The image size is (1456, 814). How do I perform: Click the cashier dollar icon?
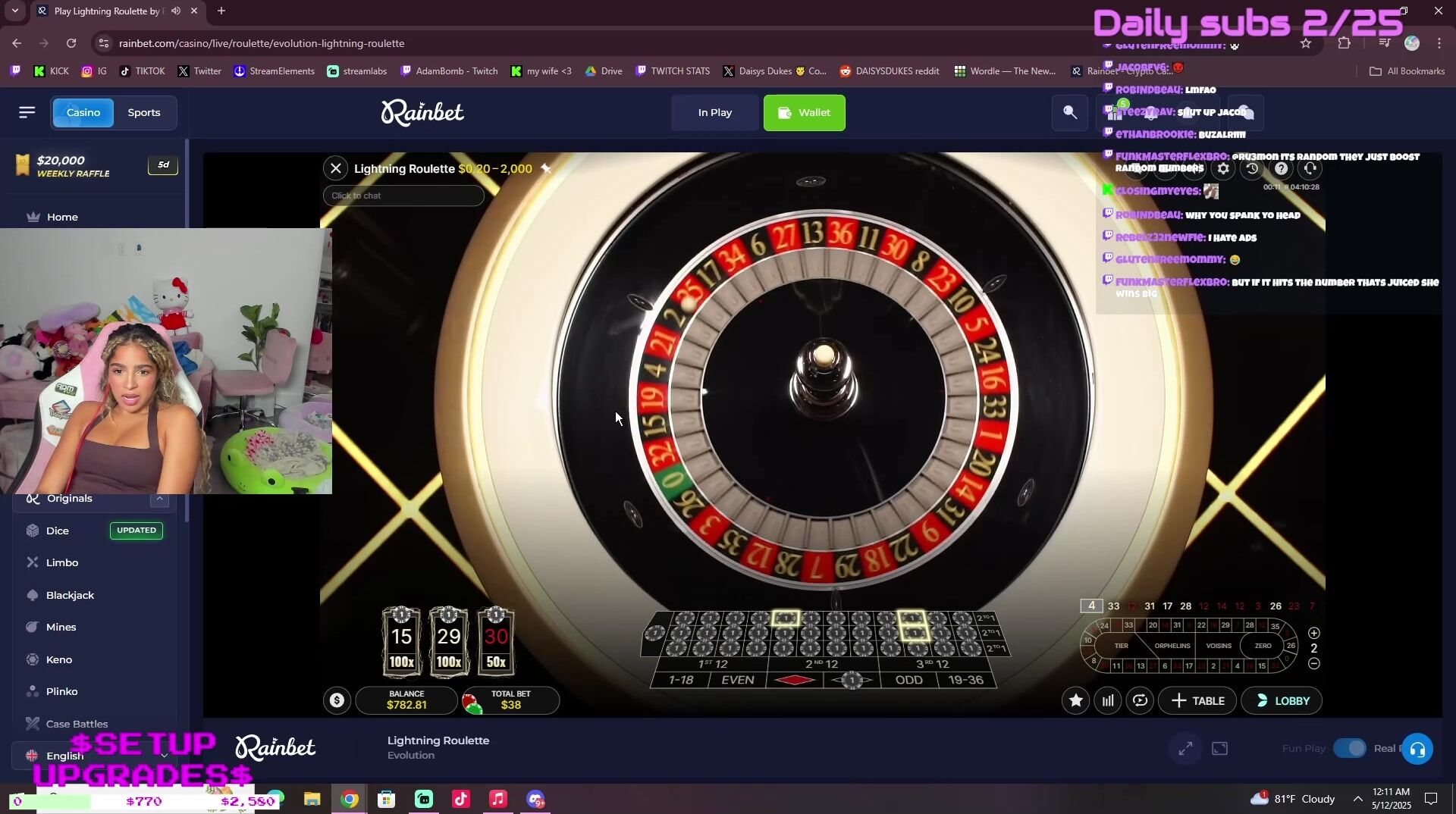[337, 700]
